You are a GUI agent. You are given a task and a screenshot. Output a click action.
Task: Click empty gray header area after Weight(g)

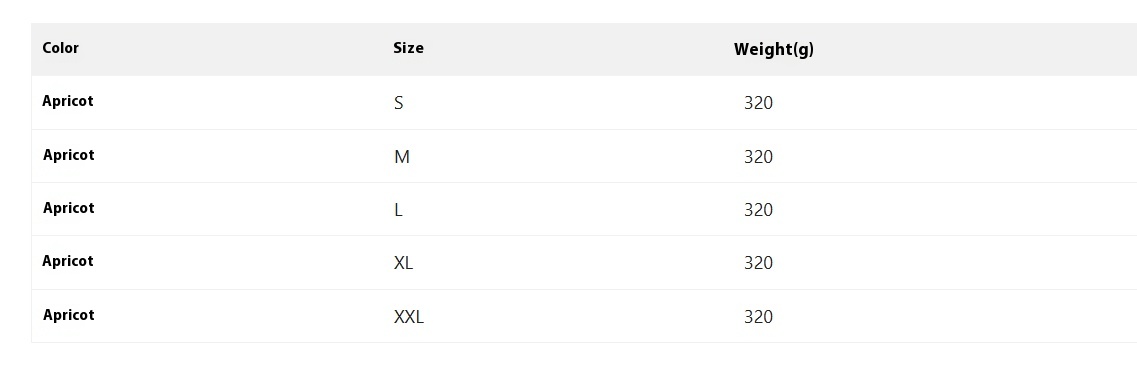click(x=975, y=49)
